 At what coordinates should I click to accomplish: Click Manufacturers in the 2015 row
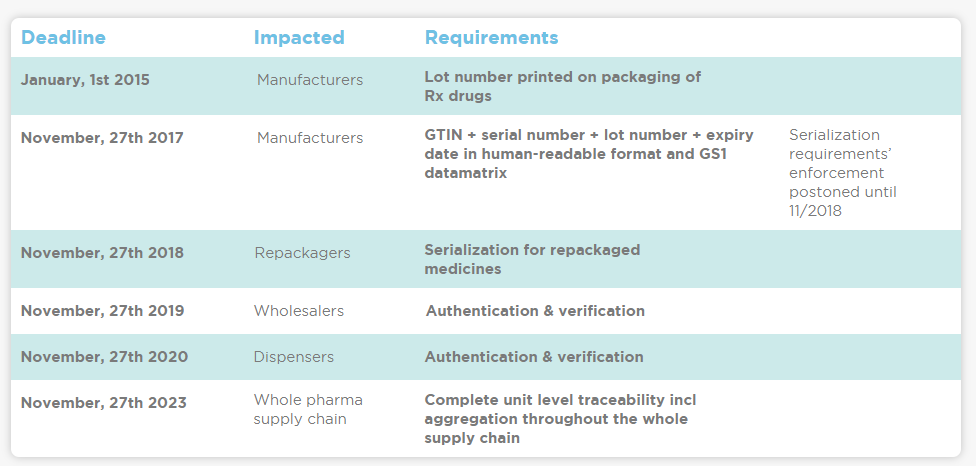(310, 80)
